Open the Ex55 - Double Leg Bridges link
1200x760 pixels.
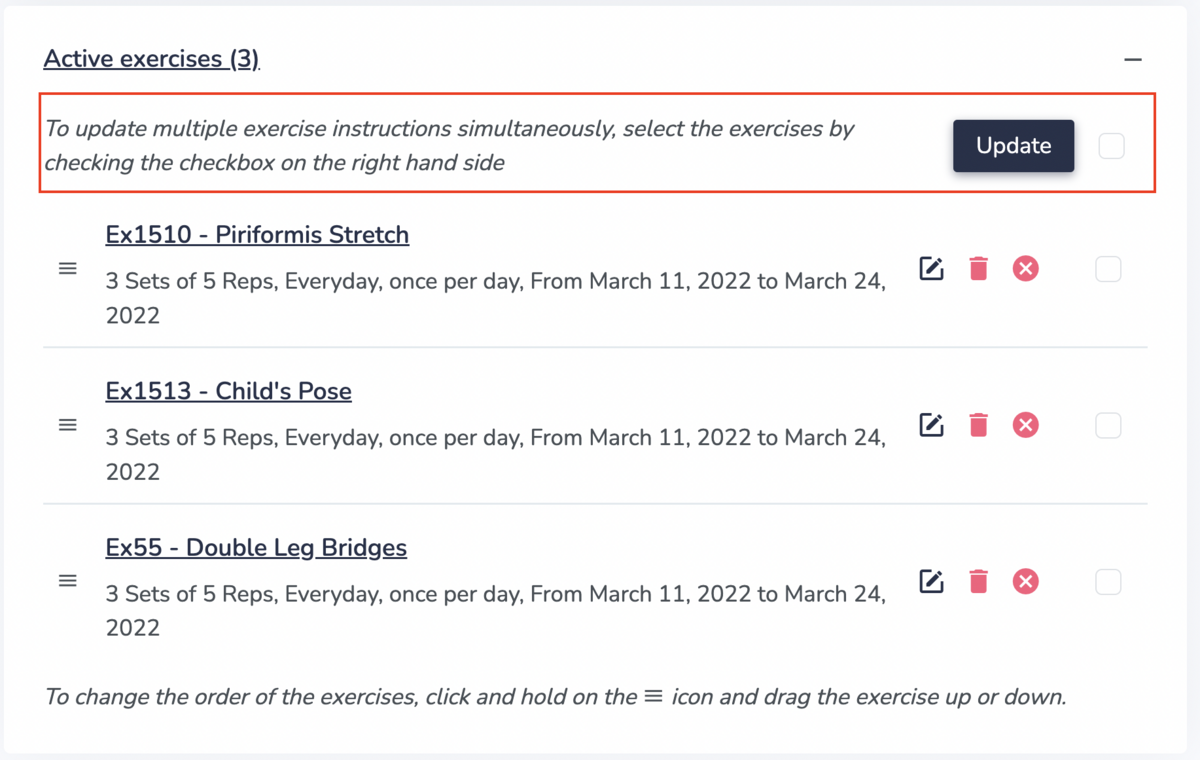pos(256,548)
